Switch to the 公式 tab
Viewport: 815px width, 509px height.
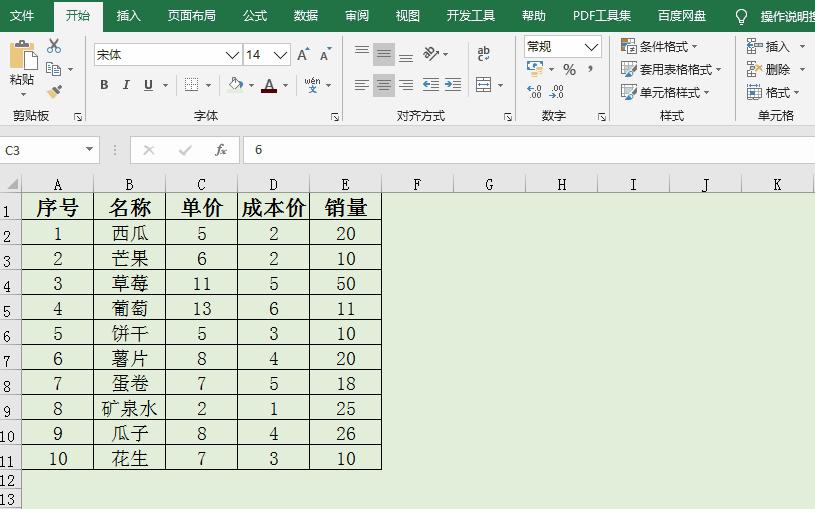pyautogui.click(x=255, y=16)
